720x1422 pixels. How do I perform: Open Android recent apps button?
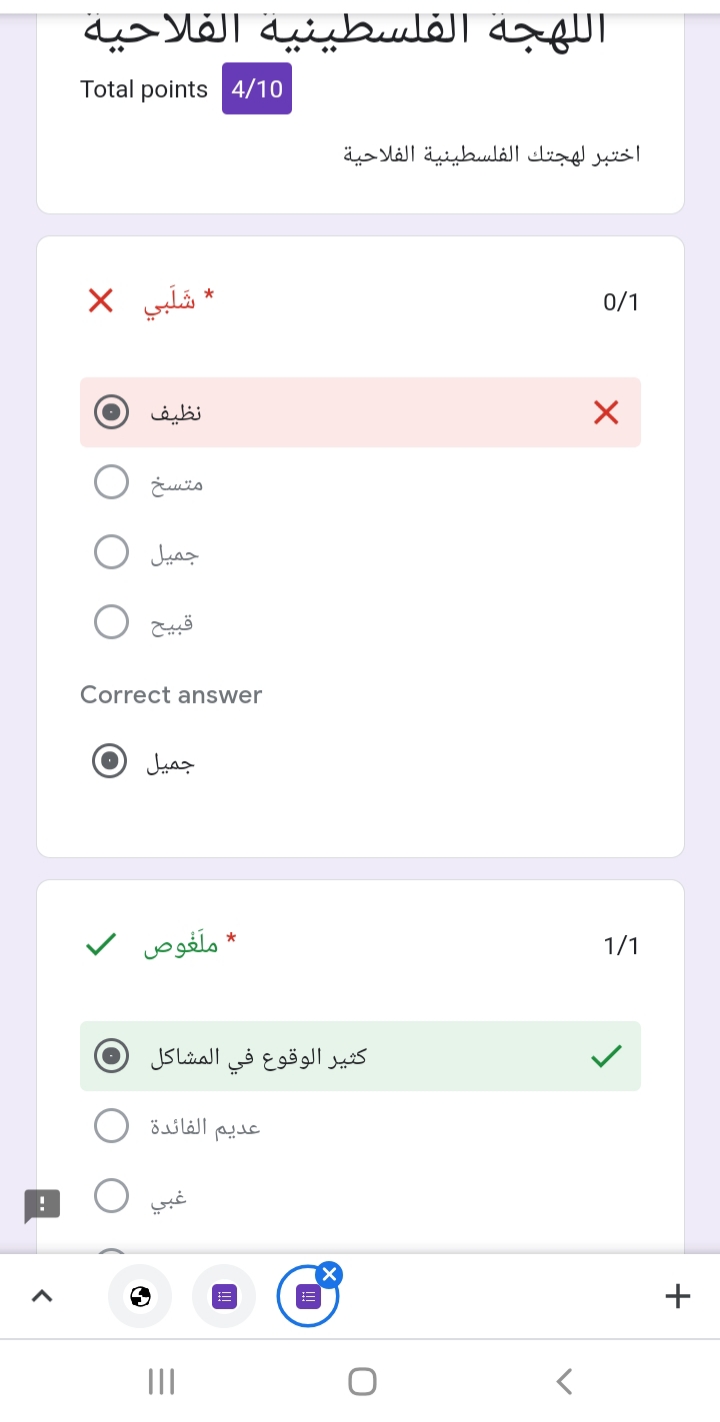tap(161, 1382)
